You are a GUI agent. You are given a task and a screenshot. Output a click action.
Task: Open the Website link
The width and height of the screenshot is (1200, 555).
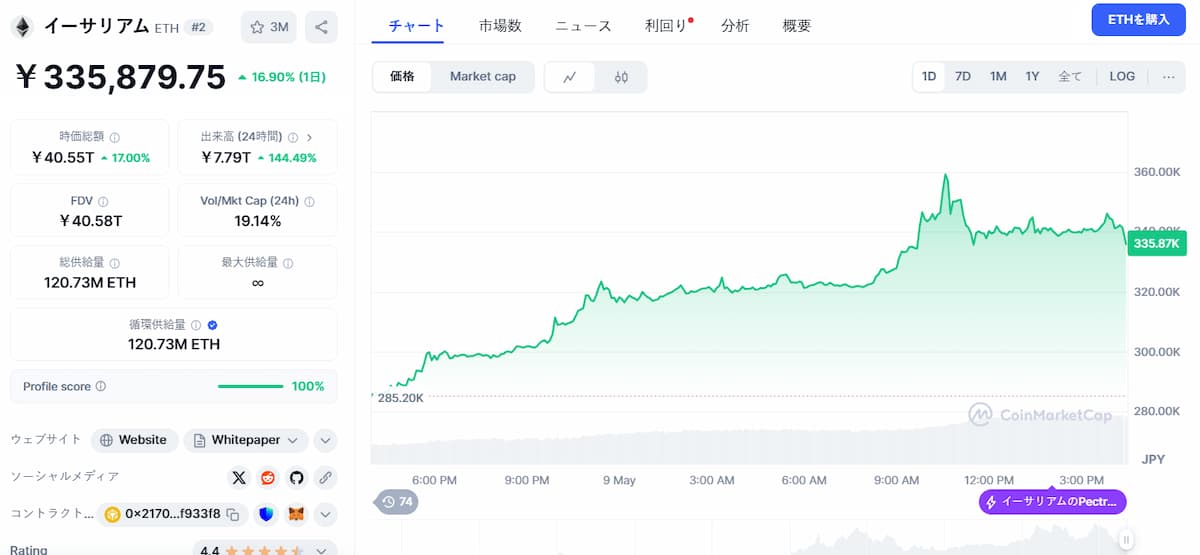pos(135,440)
